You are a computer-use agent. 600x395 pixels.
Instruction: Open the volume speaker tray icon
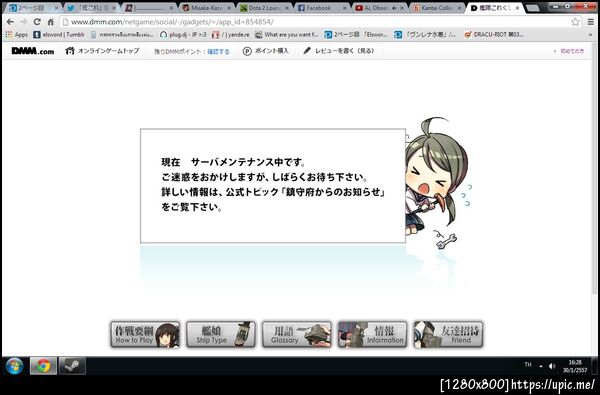552,366
